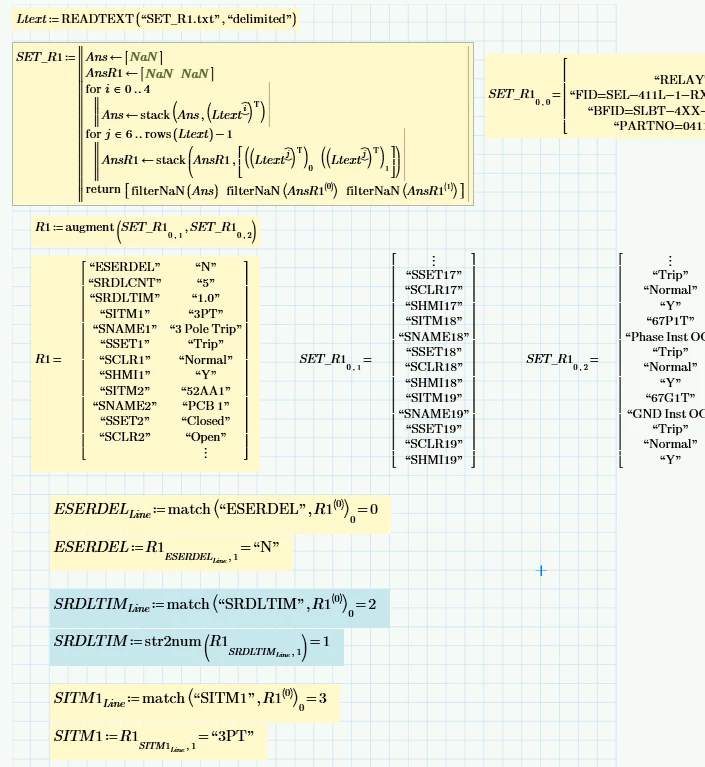705x767 pixels.
Task: Select the SRDLTIM str2num region
Action: click(197, 647)
